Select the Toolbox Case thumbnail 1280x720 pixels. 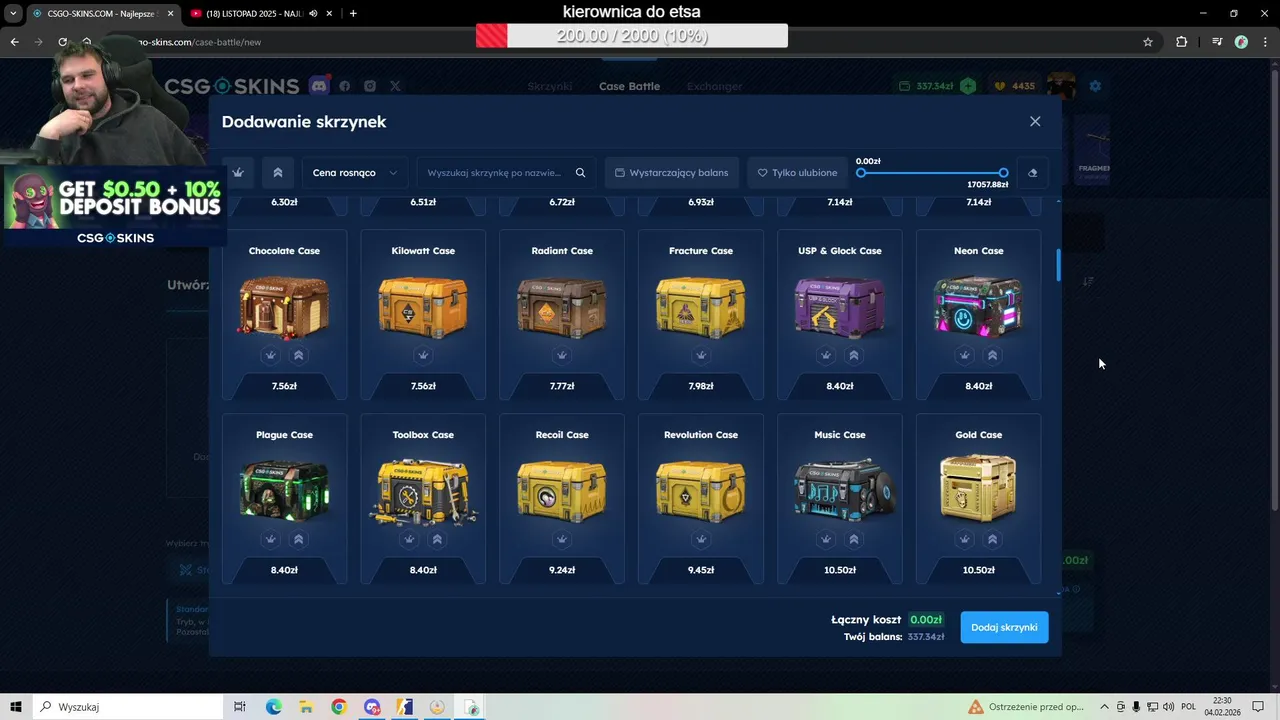point(423,491)
